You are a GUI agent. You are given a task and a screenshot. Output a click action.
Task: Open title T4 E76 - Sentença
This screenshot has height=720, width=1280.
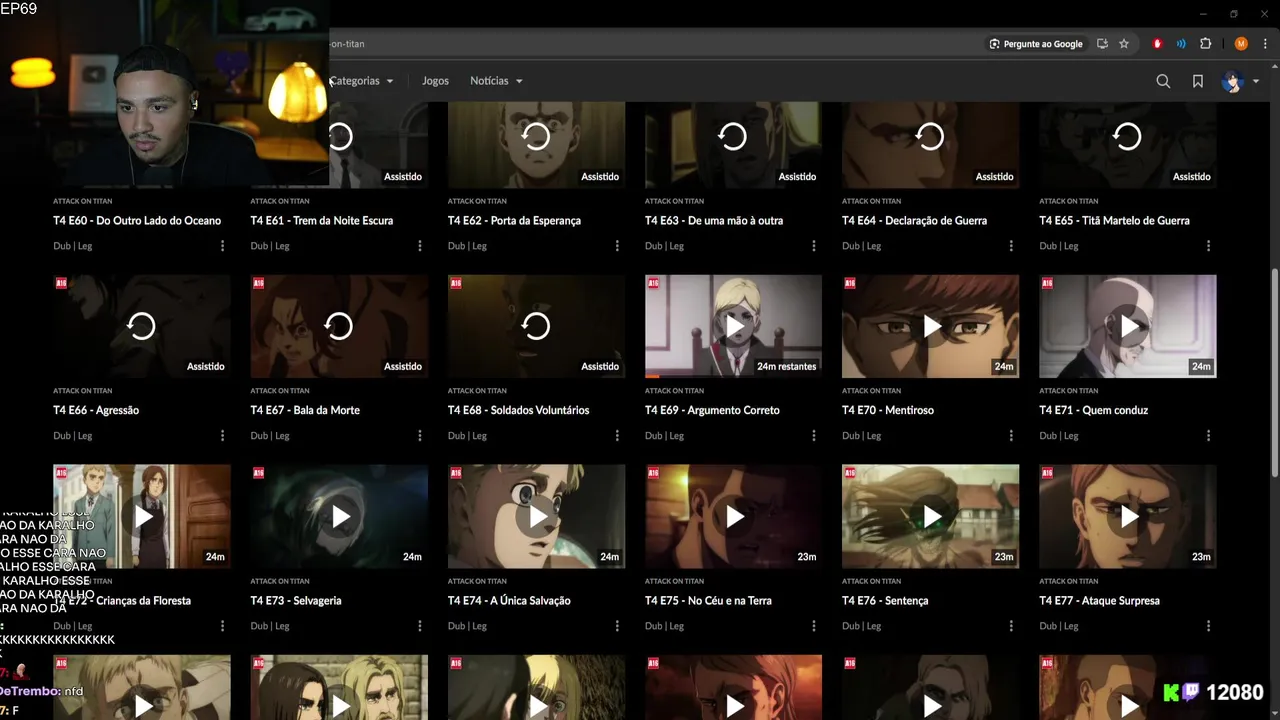[885, 601]
